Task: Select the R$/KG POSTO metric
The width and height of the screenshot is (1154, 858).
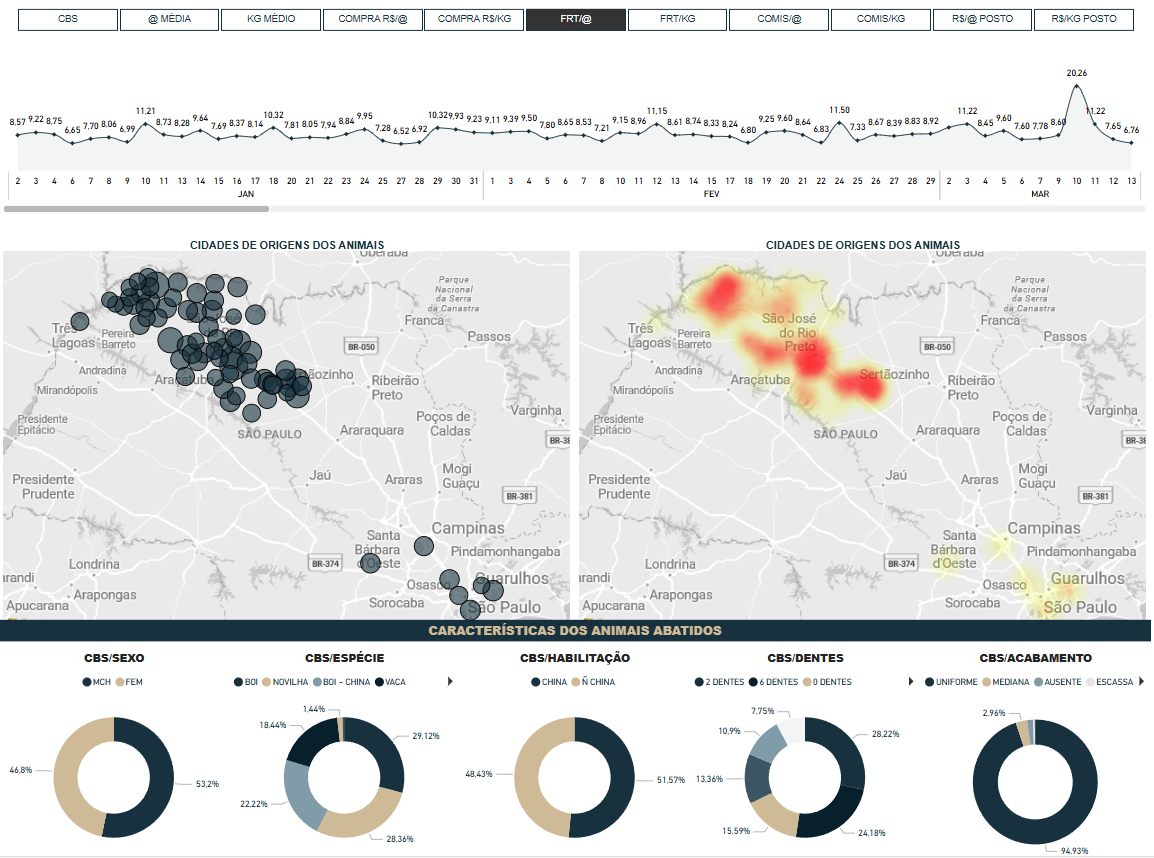Action: [1084, 20]
